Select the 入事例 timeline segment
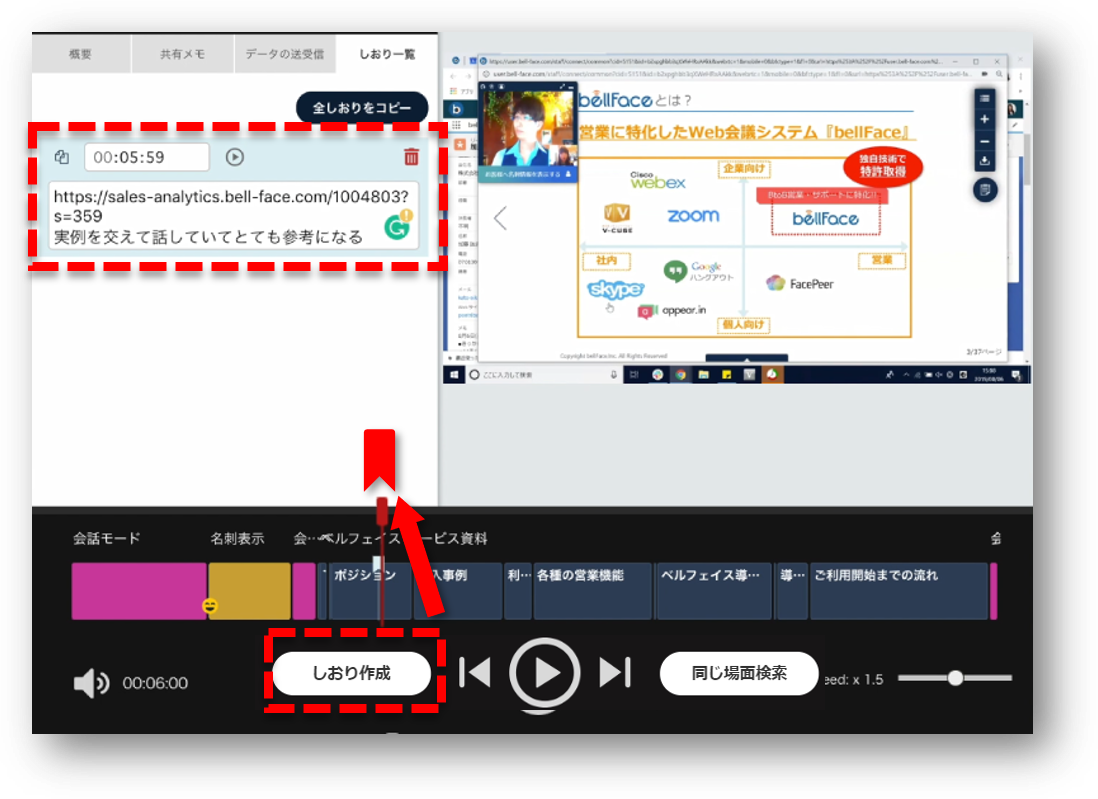The image size is (1098, 799). tap(458, 591)
